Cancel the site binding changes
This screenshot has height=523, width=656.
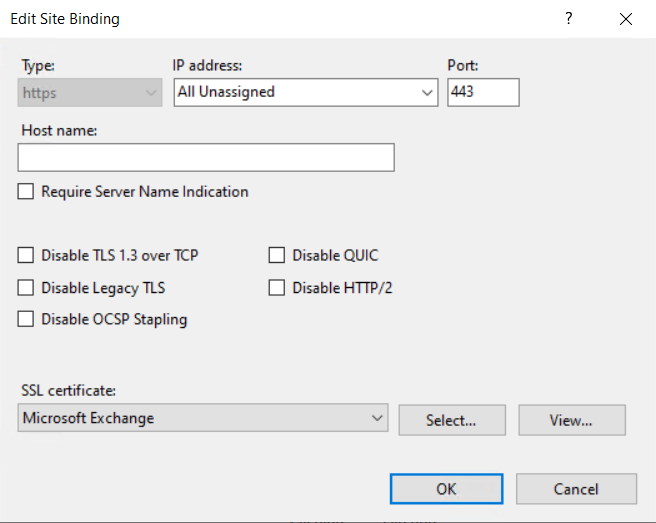click(577, 489)
